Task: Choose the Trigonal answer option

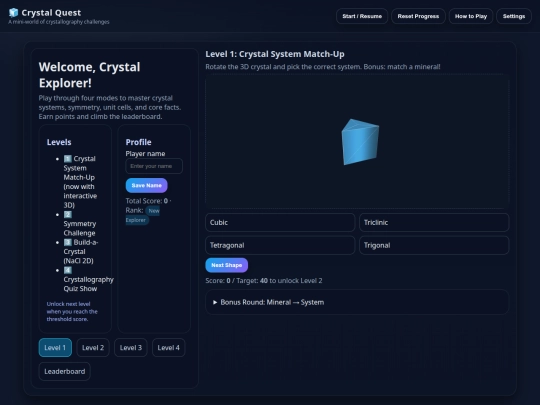Action: click(434, 245)
